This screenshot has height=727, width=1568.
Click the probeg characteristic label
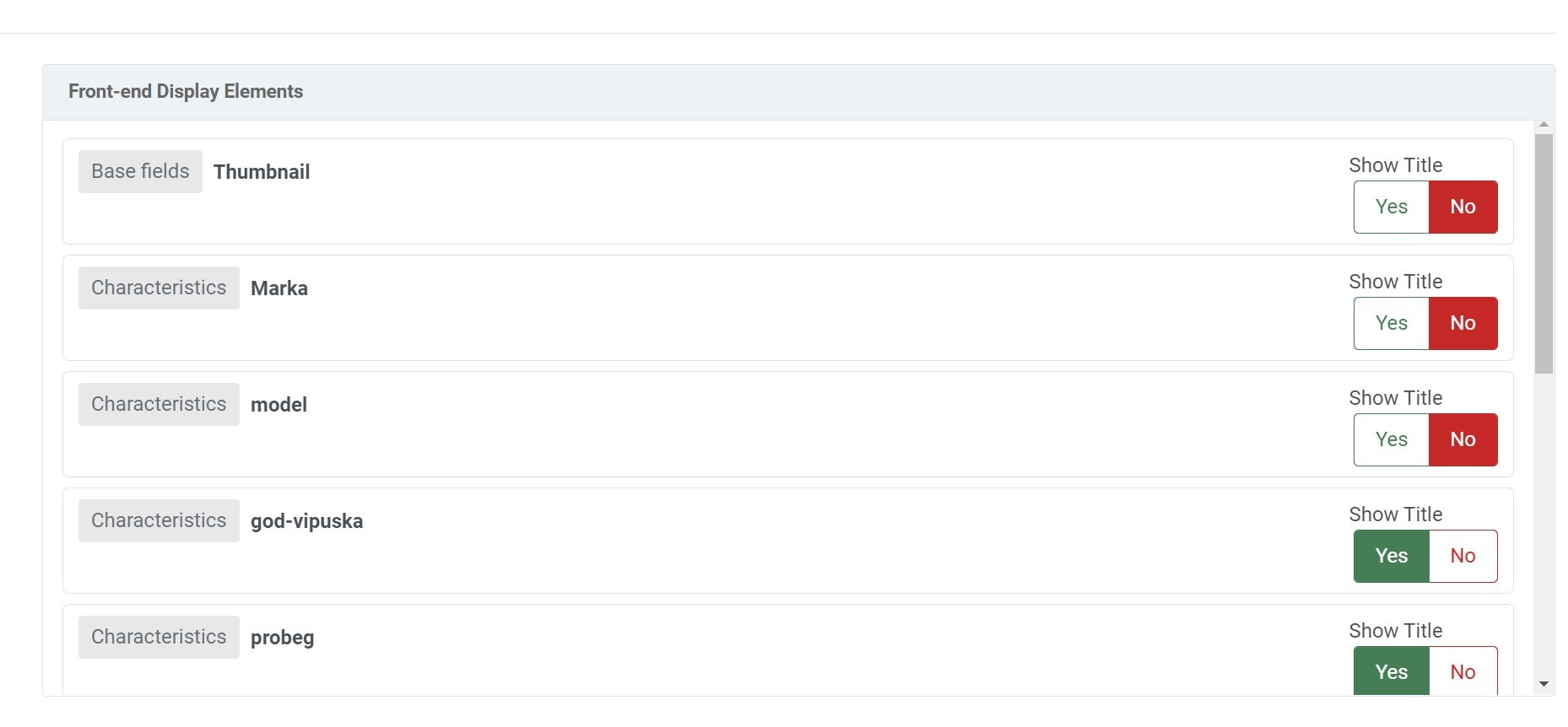click(282, 638)
